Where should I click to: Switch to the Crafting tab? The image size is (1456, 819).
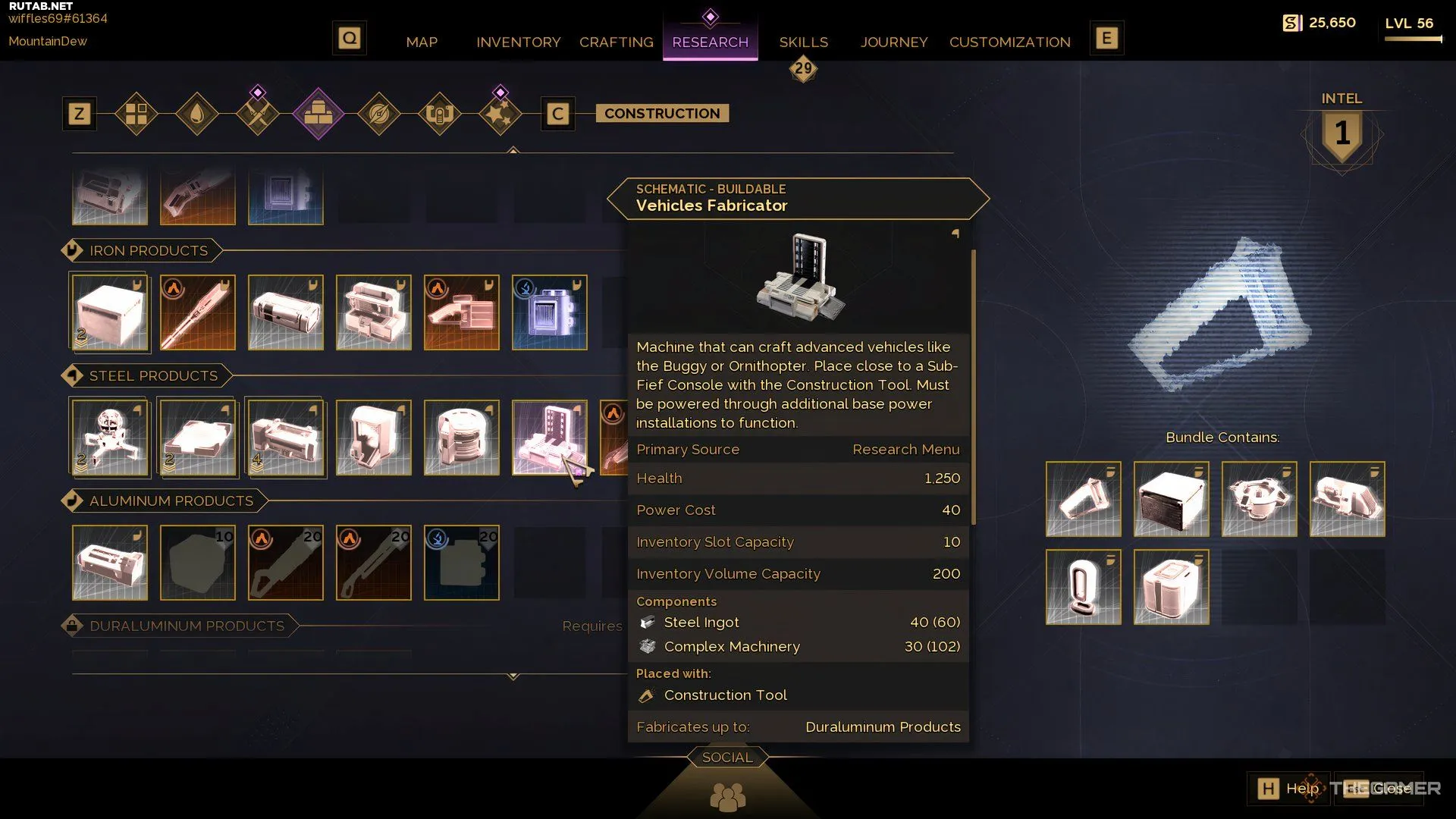click(617, 42)
